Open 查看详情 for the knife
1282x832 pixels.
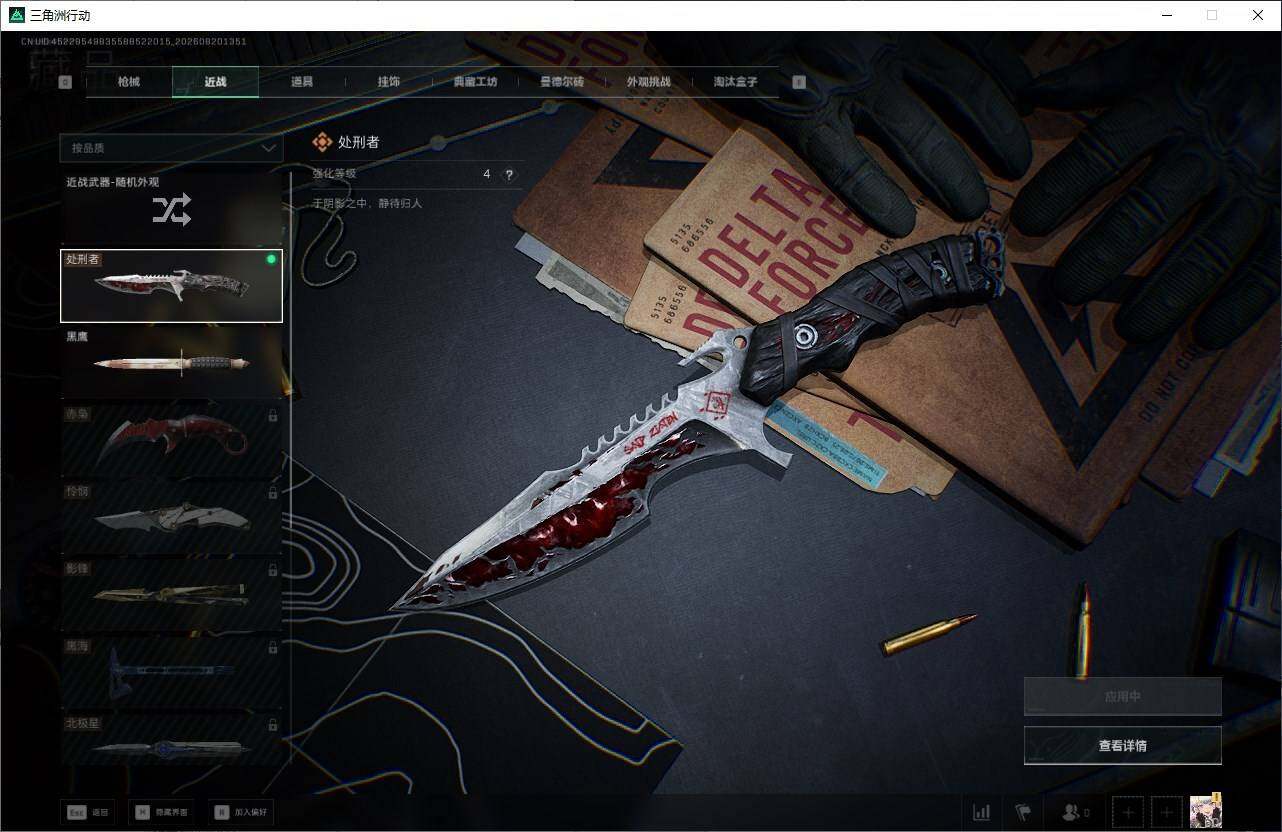click(x=1123, y=745)
